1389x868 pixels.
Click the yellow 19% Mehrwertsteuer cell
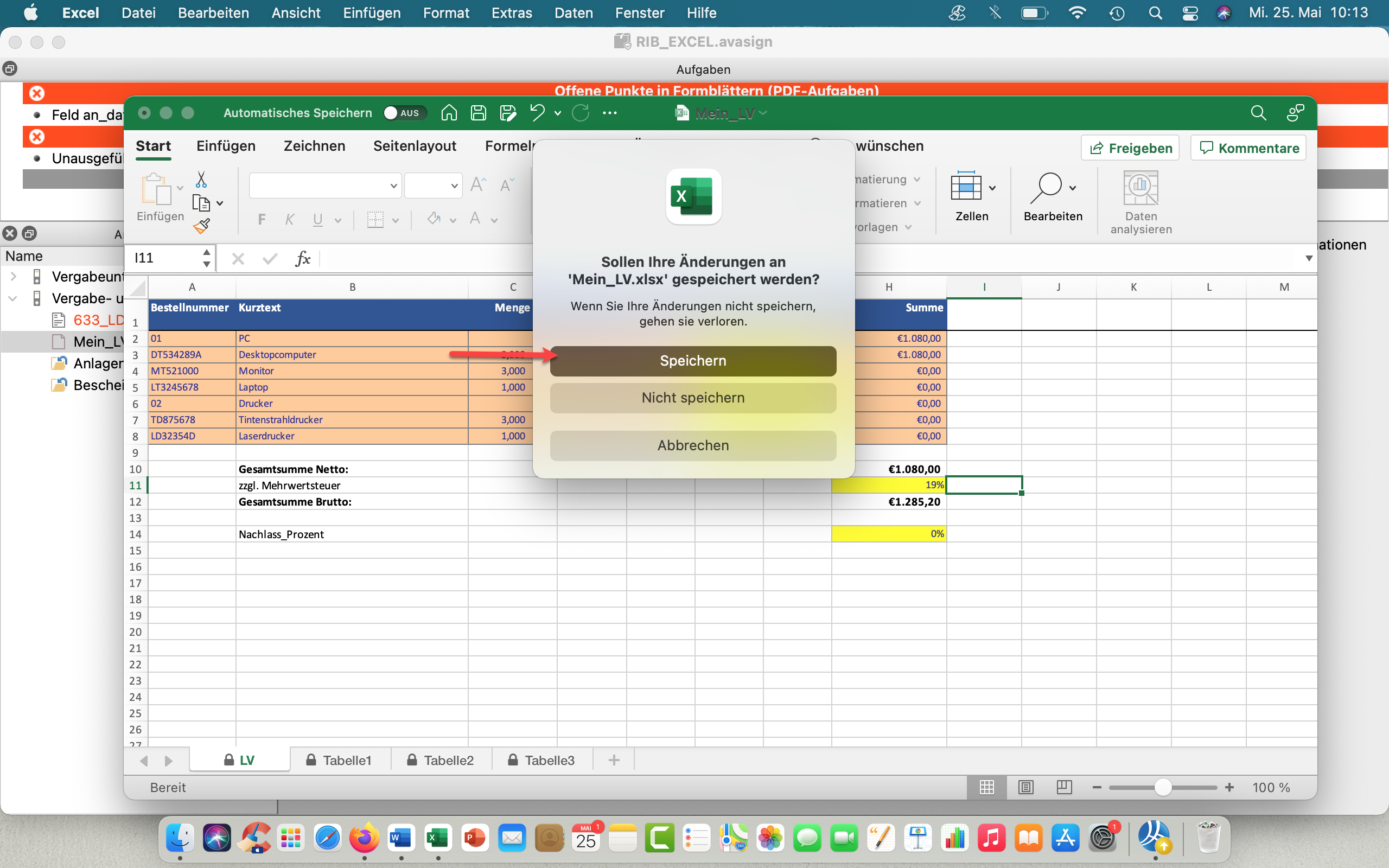889,485
